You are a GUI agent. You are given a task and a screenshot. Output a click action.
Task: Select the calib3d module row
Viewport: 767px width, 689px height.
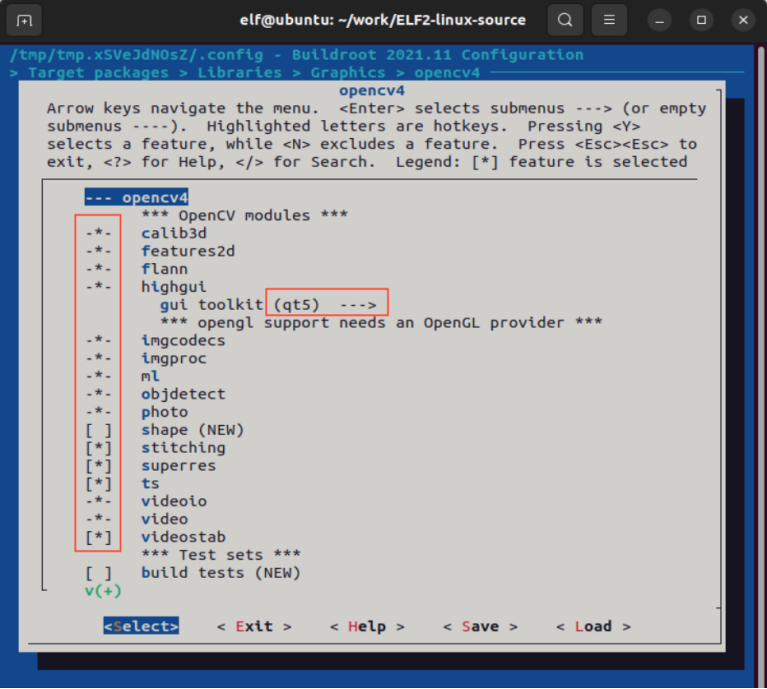(x=146, y=233)
